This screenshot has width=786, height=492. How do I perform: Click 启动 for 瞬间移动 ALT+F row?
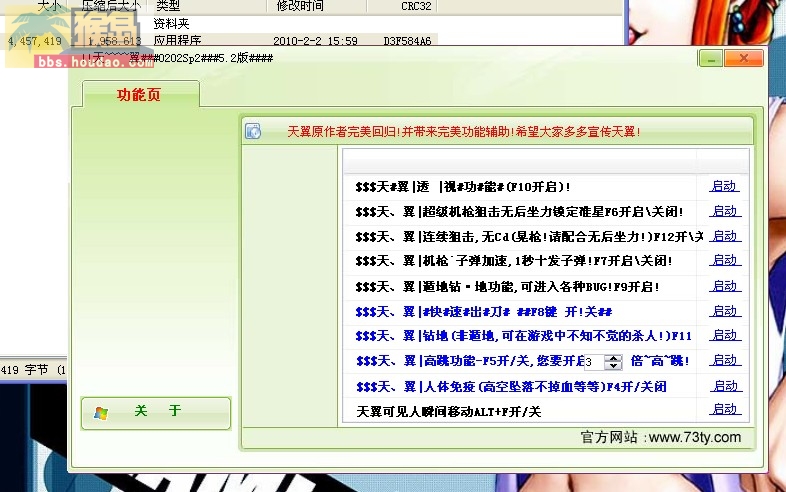tap(725, 409)
